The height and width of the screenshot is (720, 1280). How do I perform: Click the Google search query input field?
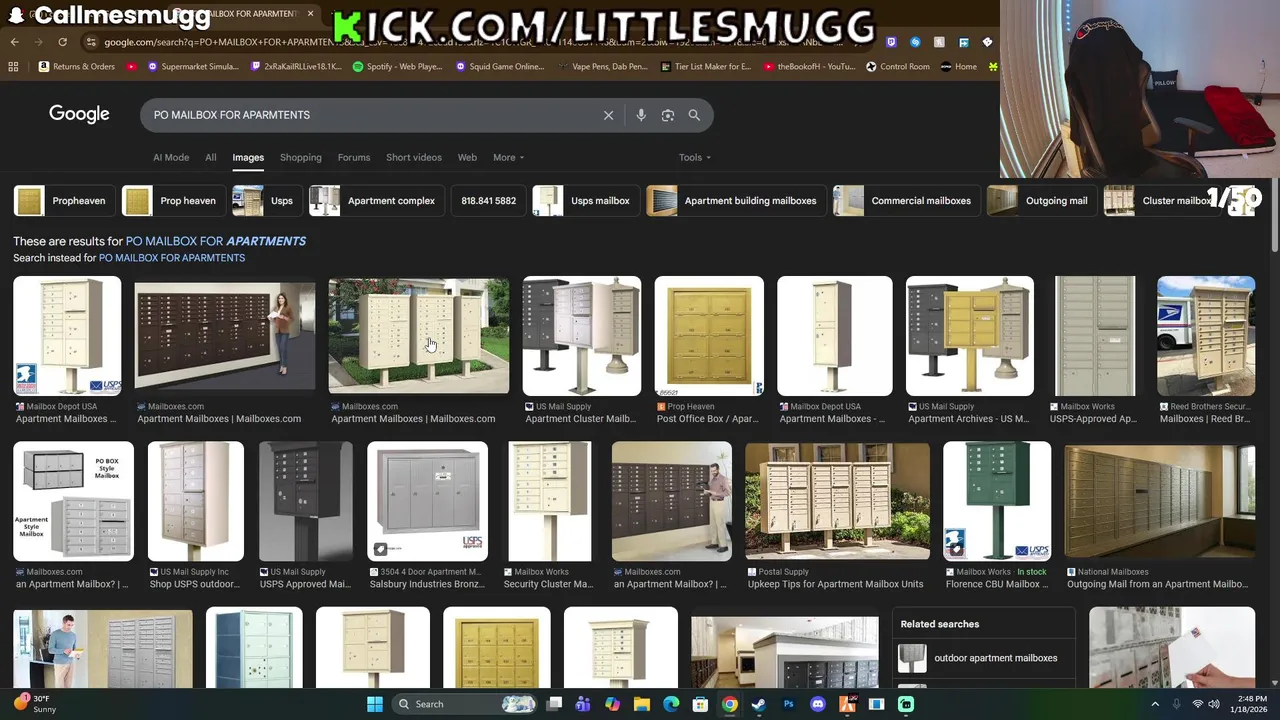[x=370, y=115]
